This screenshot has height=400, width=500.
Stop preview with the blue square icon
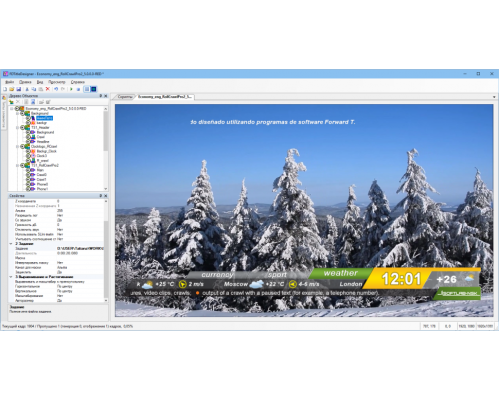(x=78, y=89)
